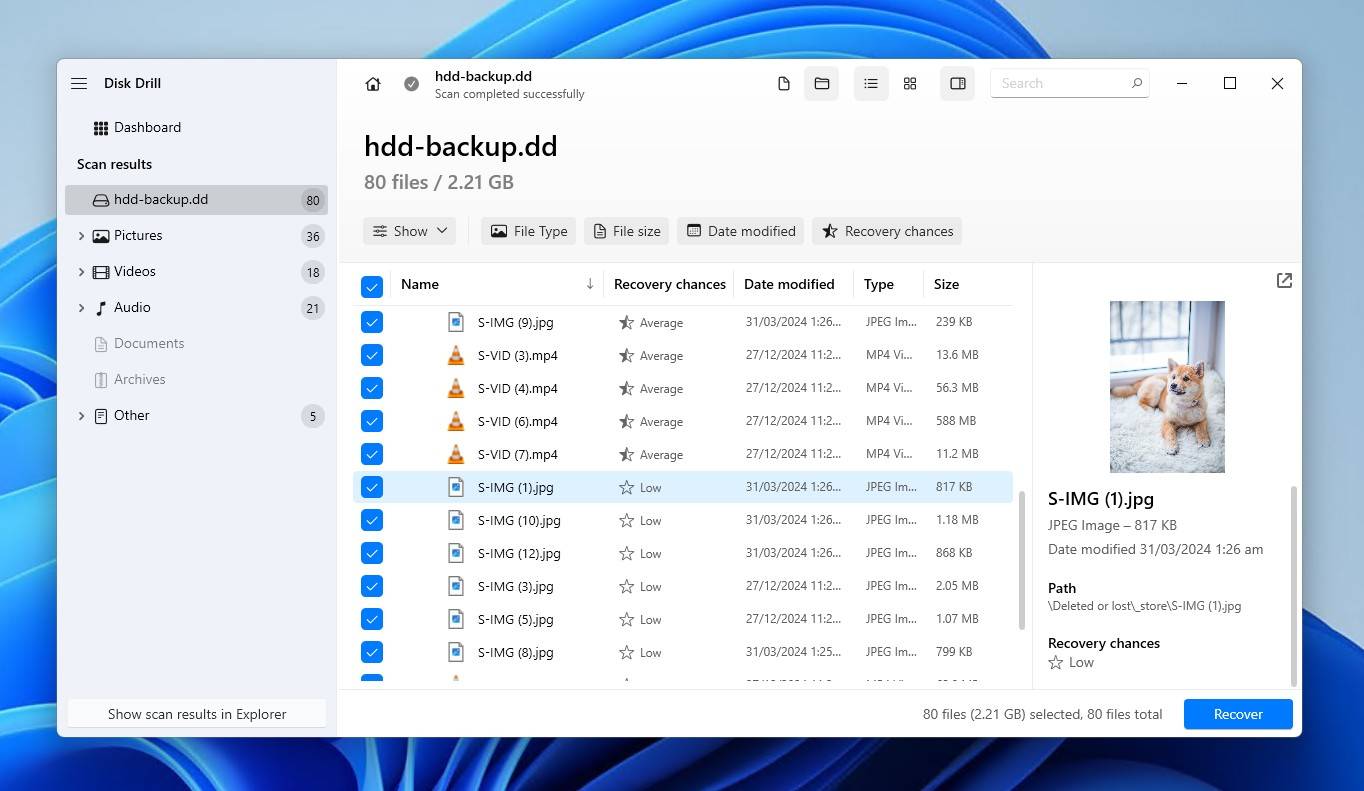Click the Recover button
Screen dimensions: 1364x791
point(1238,714)
